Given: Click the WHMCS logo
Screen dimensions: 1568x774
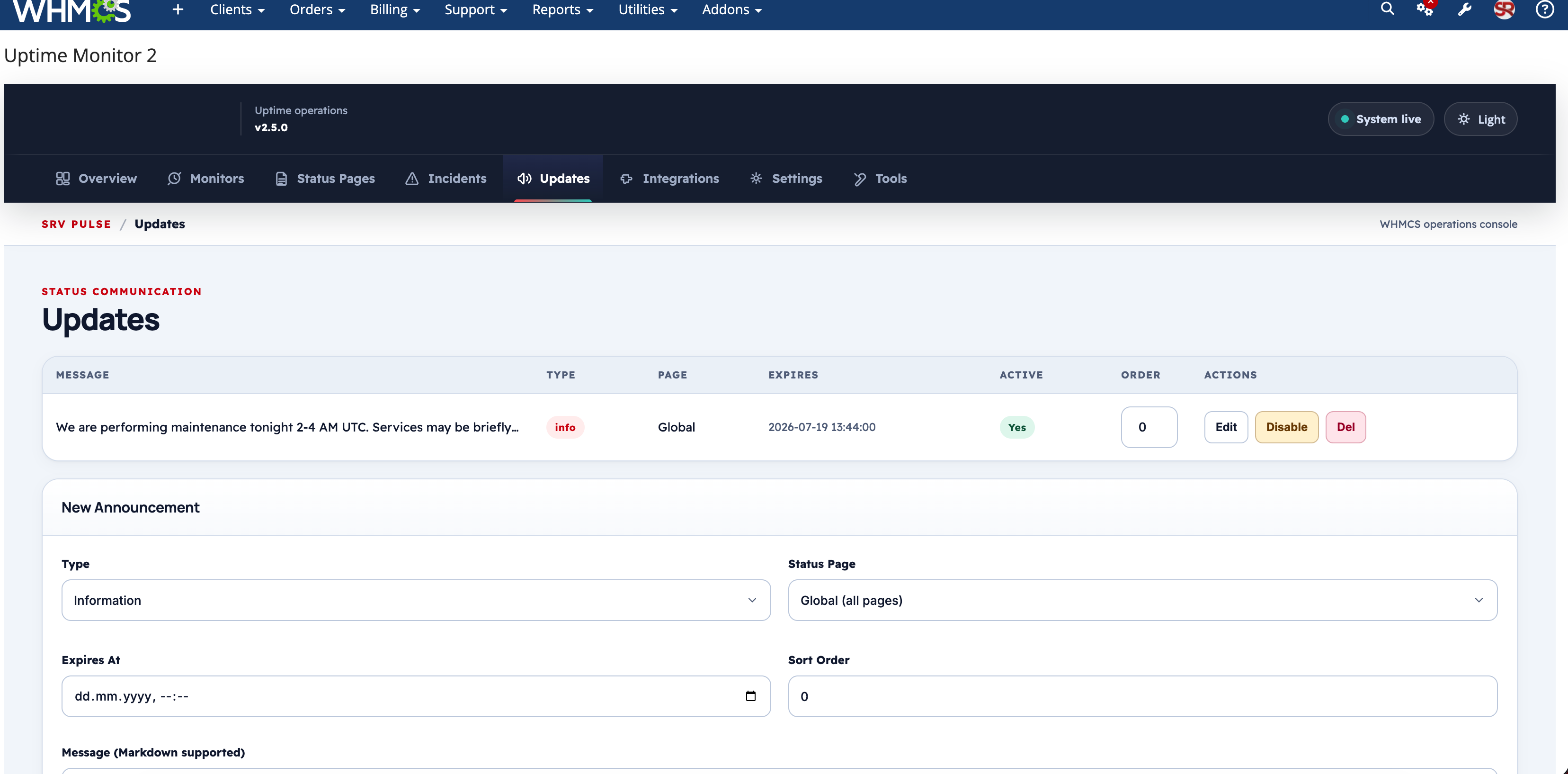Looking at the screenshot, I should 72,11.
